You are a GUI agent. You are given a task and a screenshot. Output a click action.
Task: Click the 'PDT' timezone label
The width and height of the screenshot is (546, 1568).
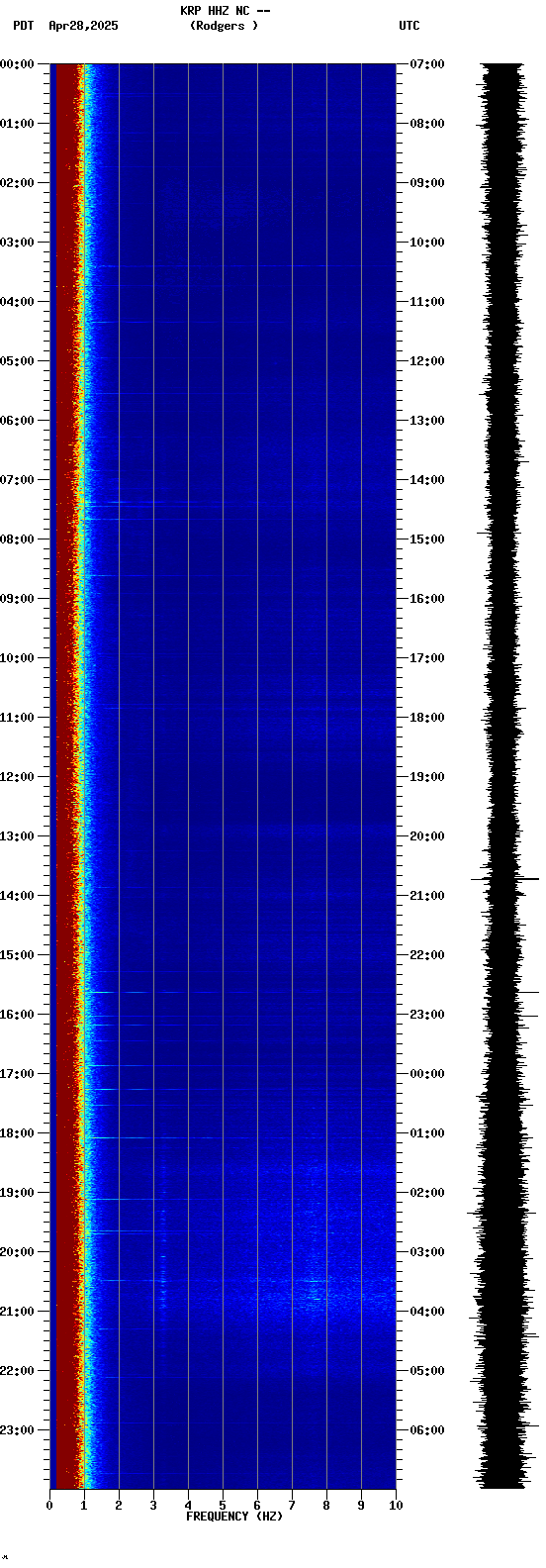tap(23, 26)
